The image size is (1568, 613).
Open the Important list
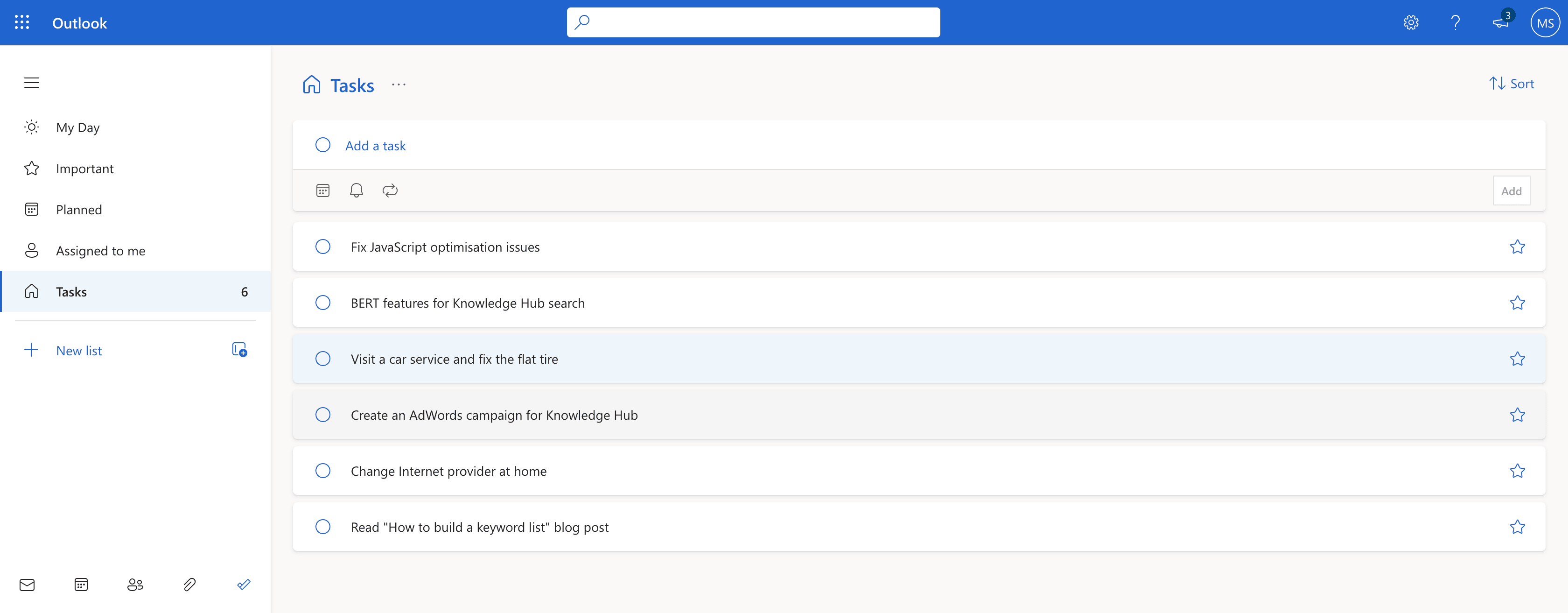84,169
